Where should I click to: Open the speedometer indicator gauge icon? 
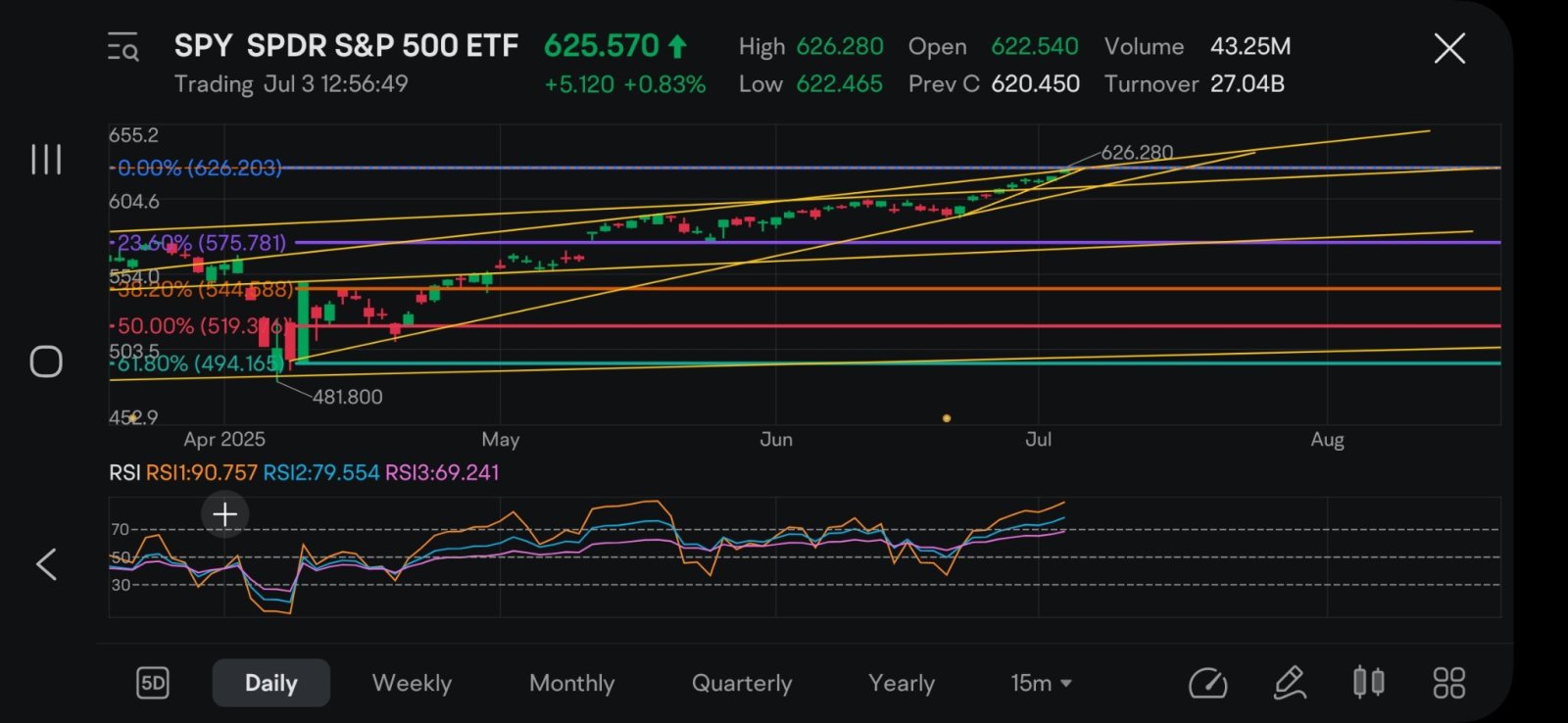tap(1207, 683)
